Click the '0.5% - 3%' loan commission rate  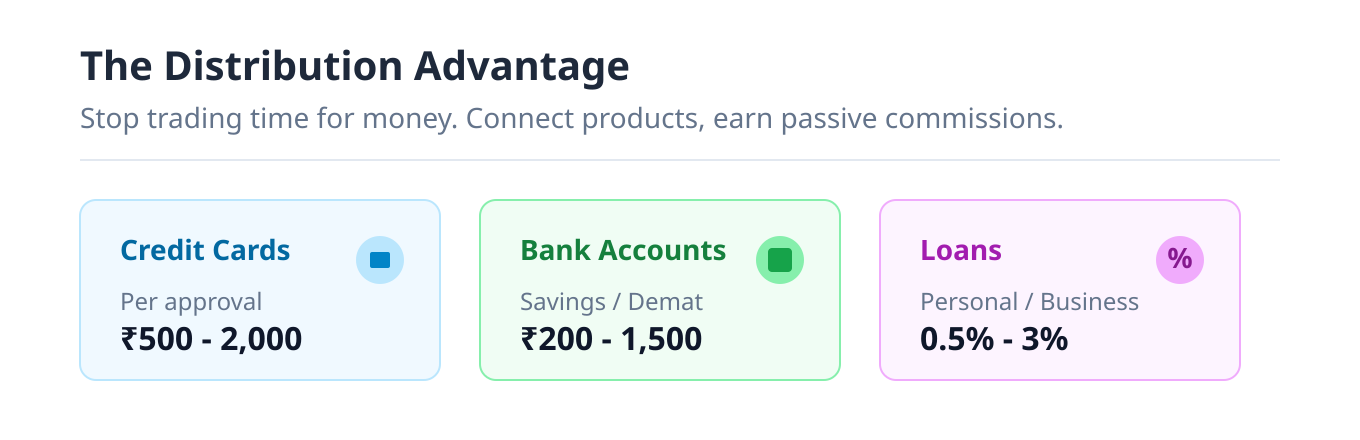(x=994, y=340)
